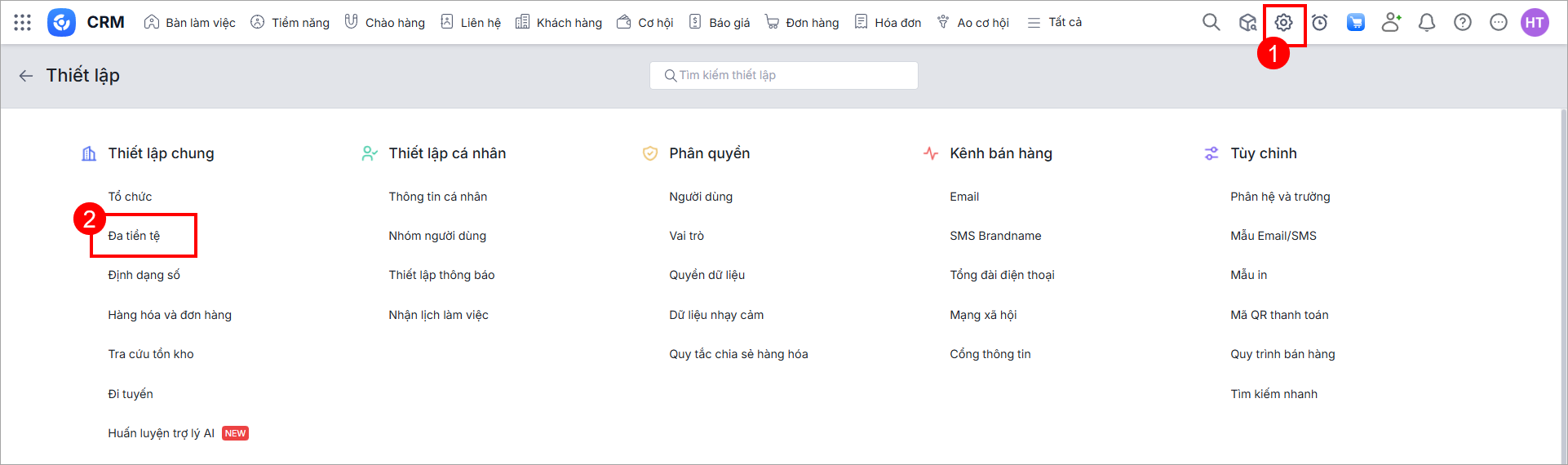Screen dimensions: 1568x465
Task: Open Người dùng under Phân quyền
Action: [701, 197]
